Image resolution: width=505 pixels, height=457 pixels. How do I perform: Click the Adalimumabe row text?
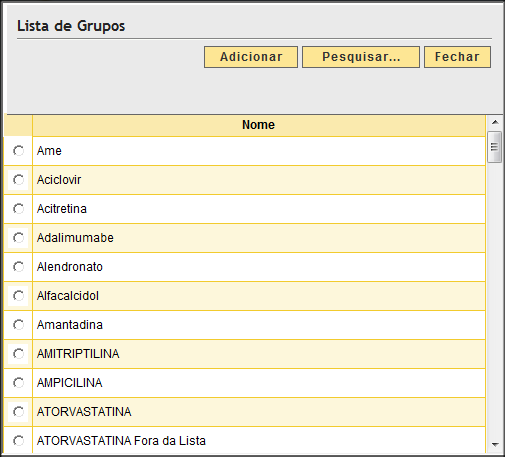coord(75,238)
